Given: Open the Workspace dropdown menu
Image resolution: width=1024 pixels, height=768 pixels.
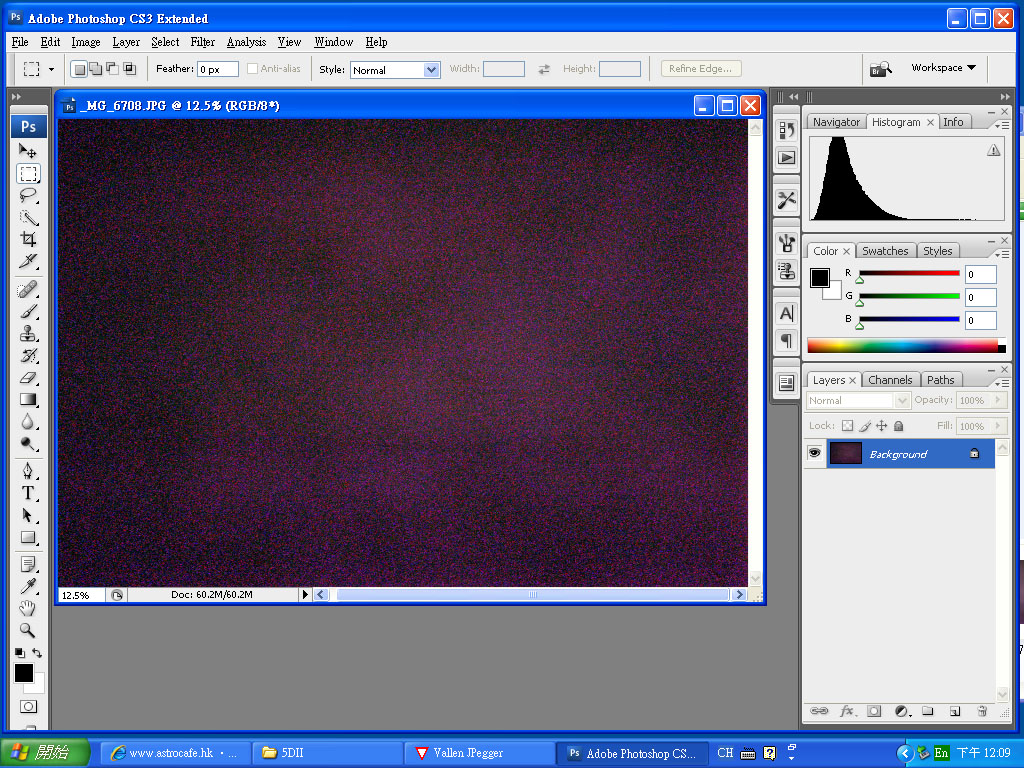Looking at the screenshot, I should point(943,68).
